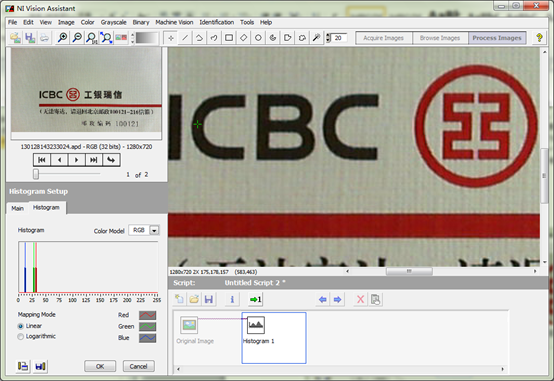Open the Identification menu
The width and height of the screenshot is (554, 381).
click(x=217, y=22)
